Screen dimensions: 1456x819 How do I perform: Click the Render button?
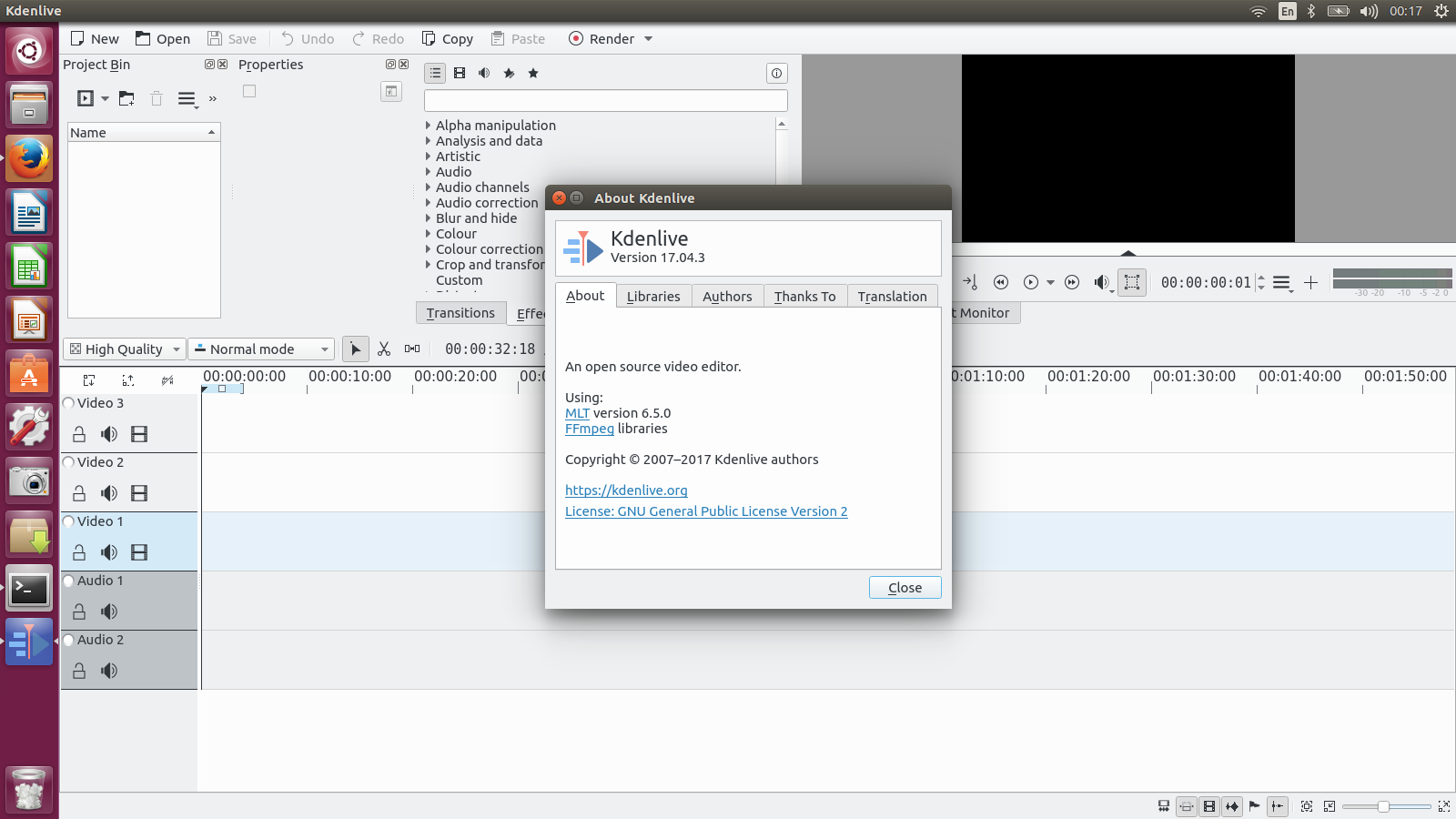[x=601, y=39]
